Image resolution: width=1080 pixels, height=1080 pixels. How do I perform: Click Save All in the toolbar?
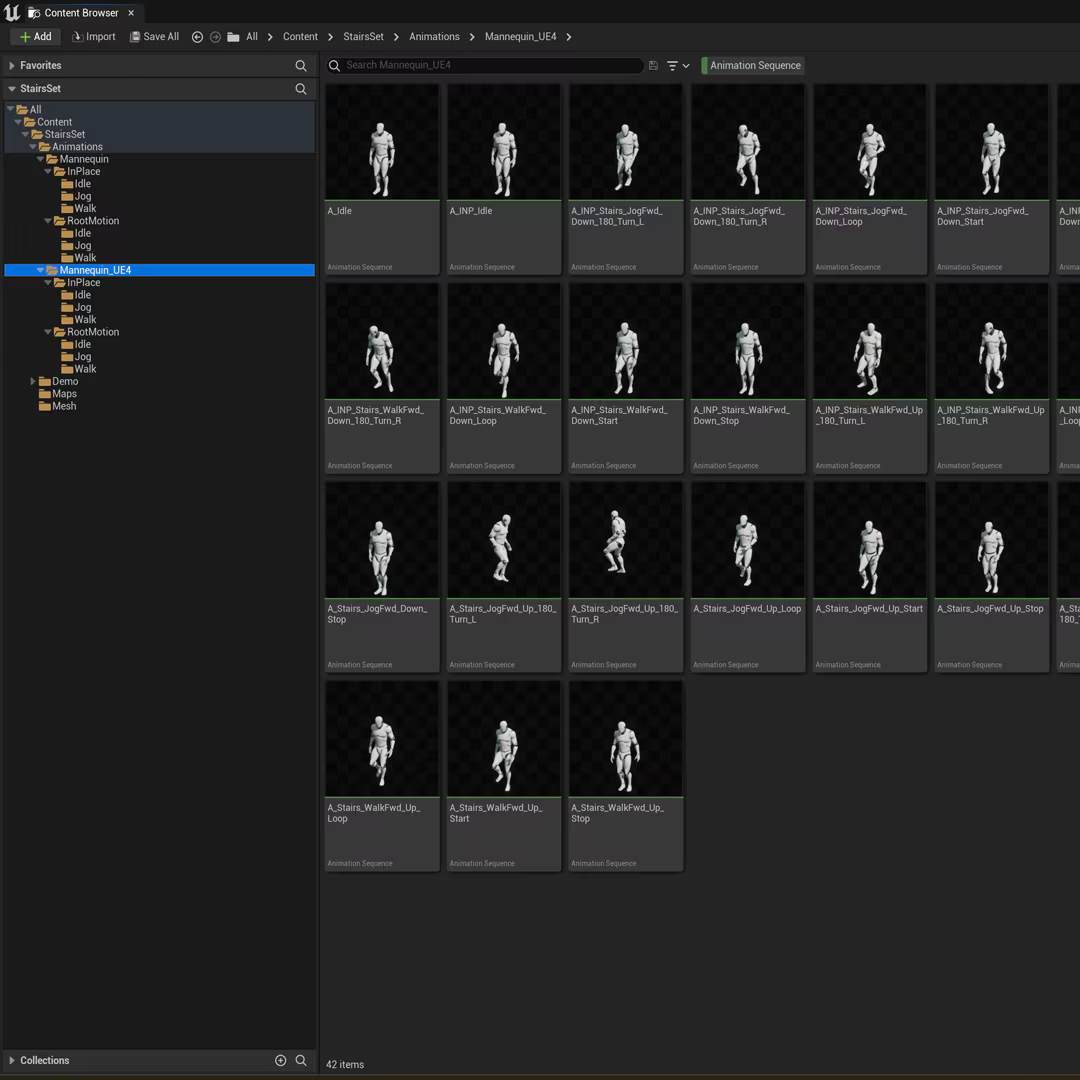pyautogui.click(x=154, y=37)
